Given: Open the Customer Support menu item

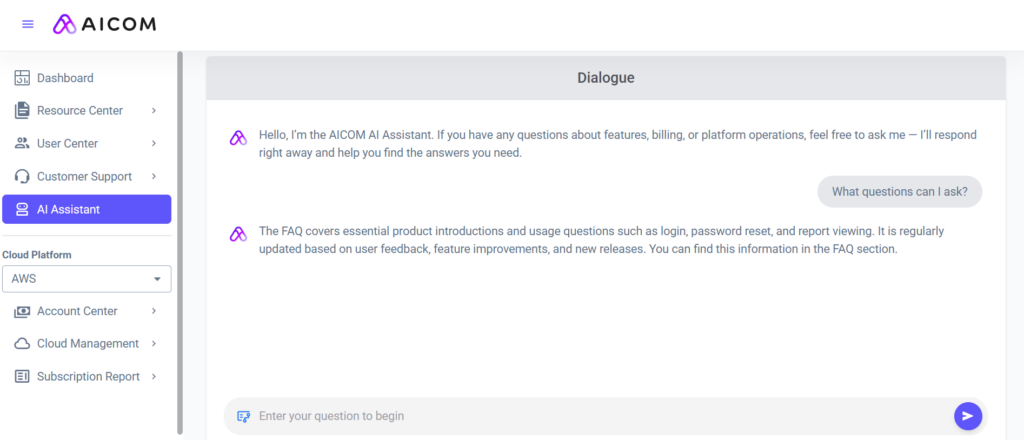Looking at the screenshot, I should tap(84, 176).
